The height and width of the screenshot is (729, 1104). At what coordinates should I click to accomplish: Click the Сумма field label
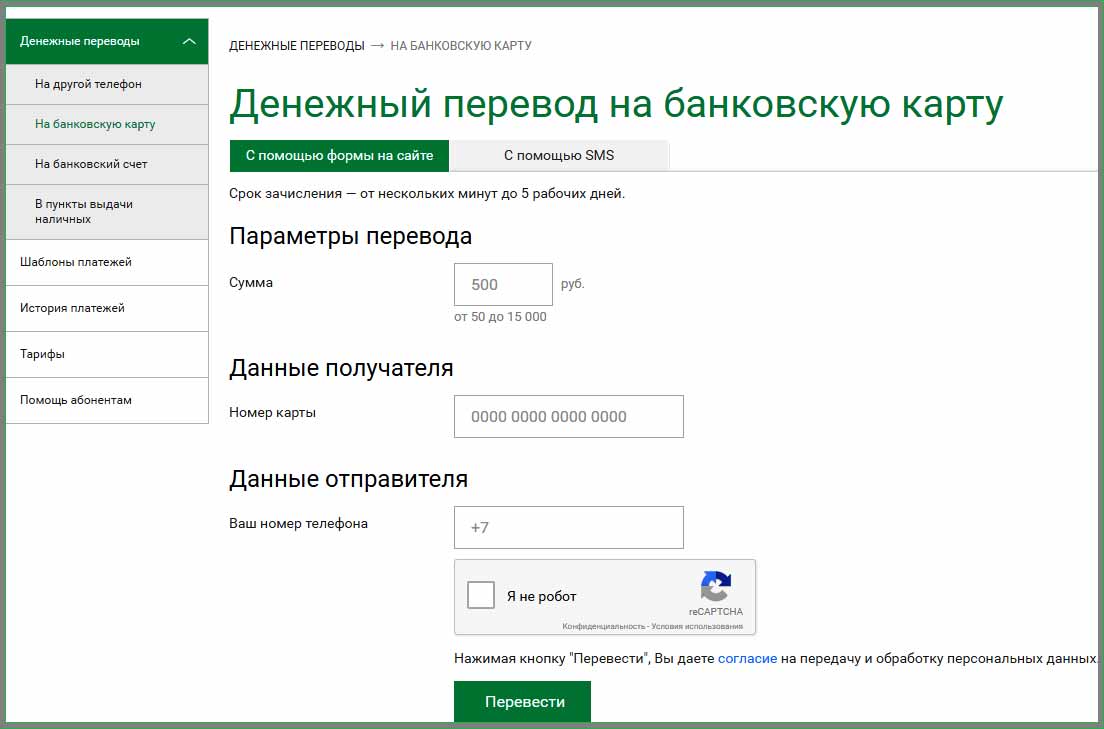tap(251, 282)
